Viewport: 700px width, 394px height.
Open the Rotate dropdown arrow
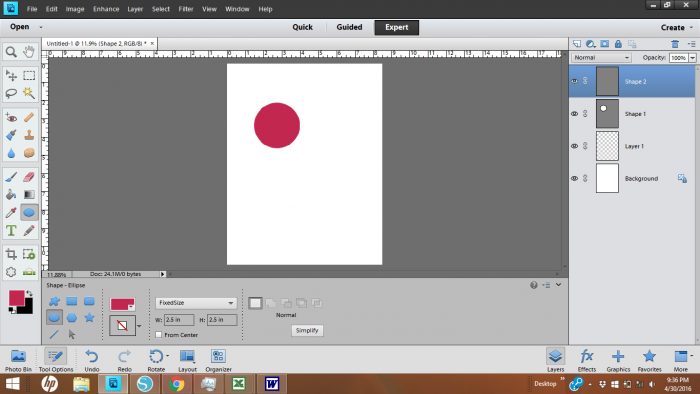[x=167, y=356]
